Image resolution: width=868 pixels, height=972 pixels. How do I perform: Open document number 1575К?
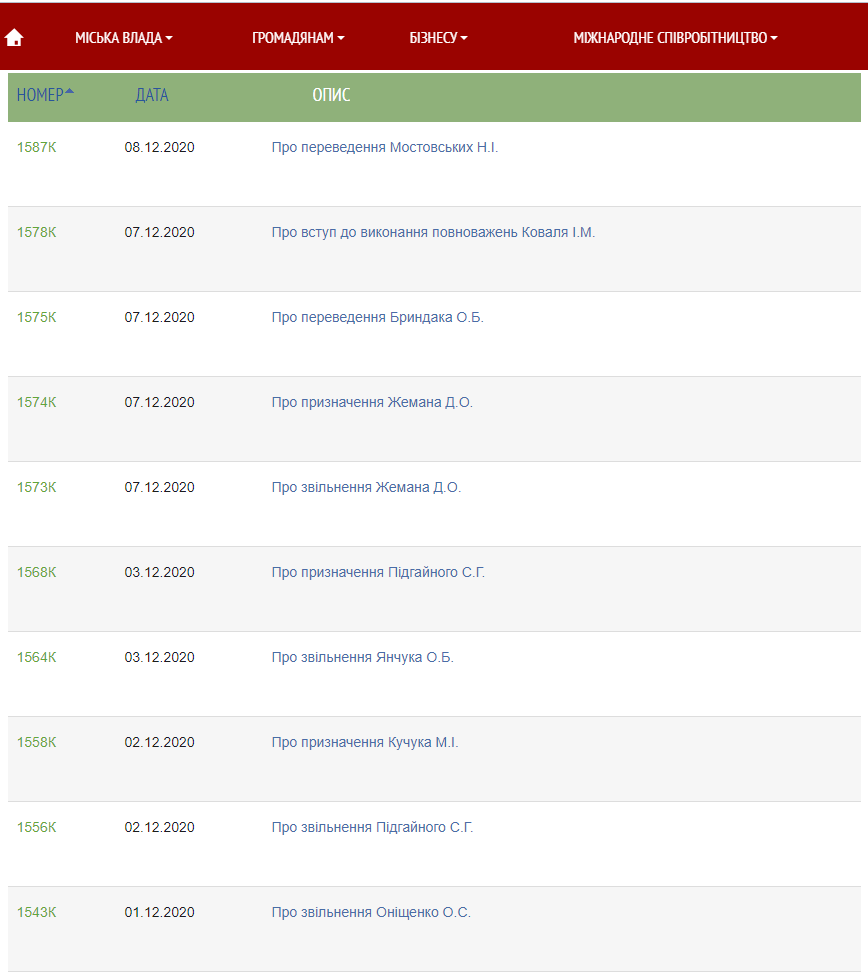click(x=37, y=317)
